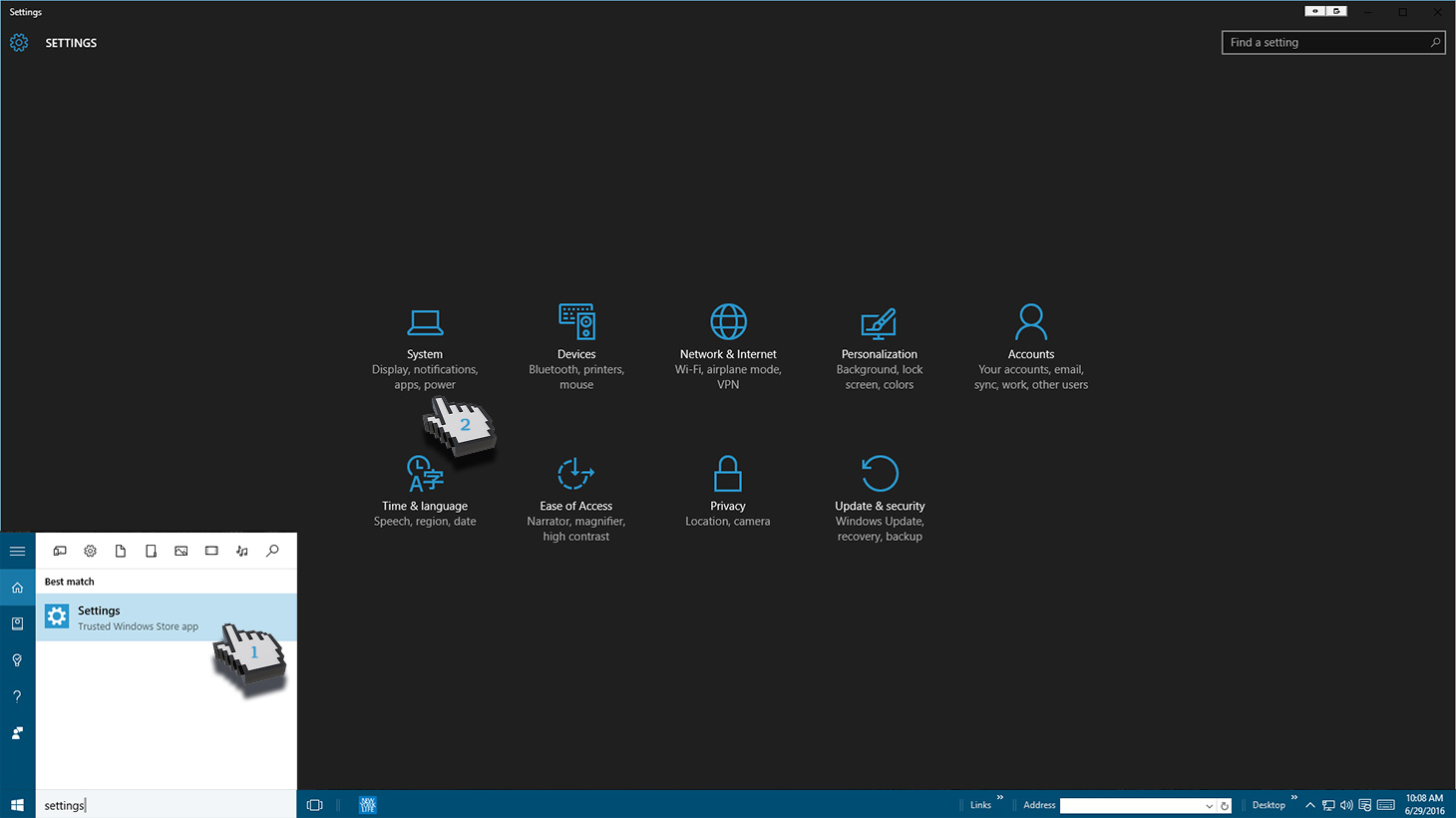This screenshot has width=1456, height=818.
Task: Expand the Links toolbar chevron
Action: click(x=999, y=798)
